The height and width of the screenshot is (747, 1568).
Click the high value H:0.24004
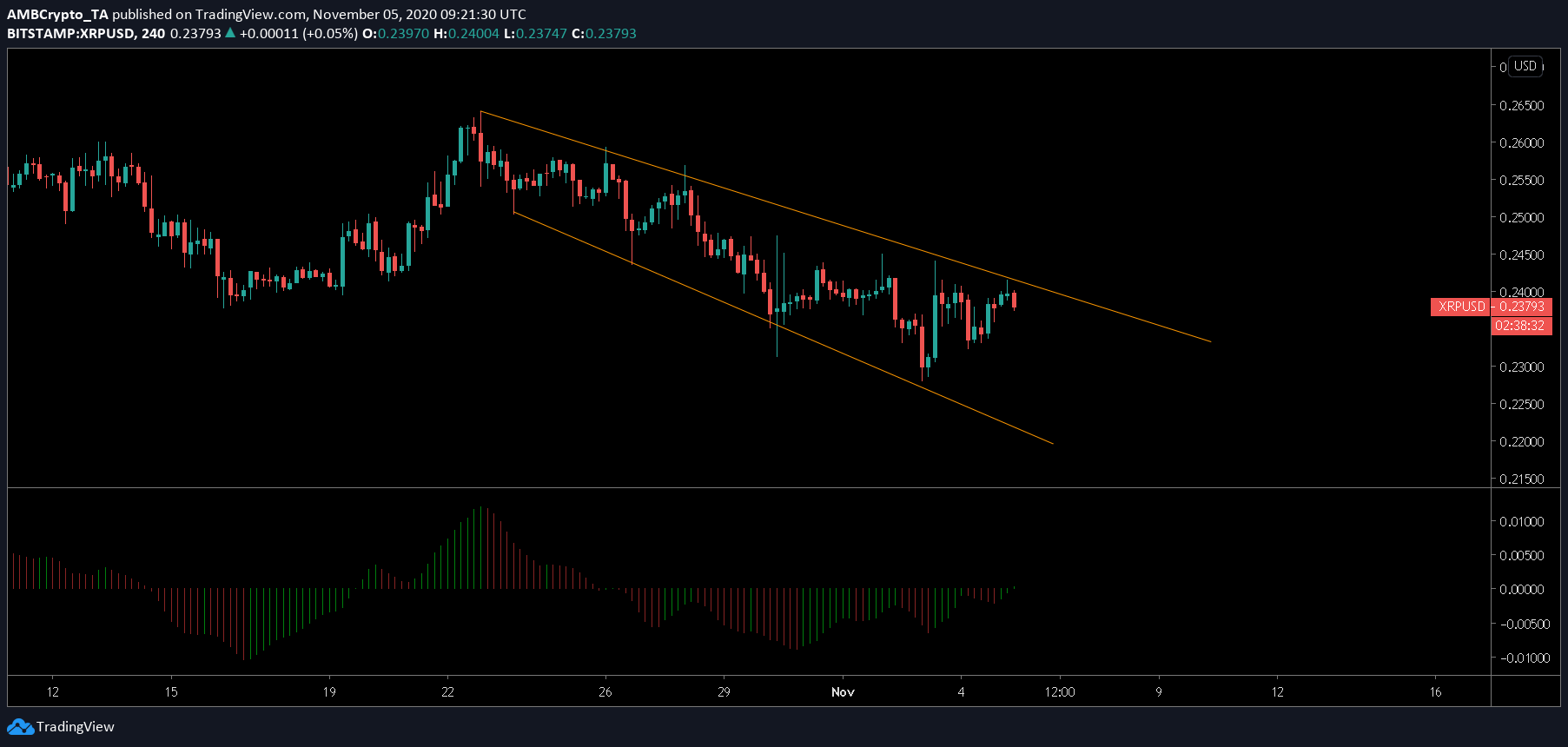coord(466,33)
